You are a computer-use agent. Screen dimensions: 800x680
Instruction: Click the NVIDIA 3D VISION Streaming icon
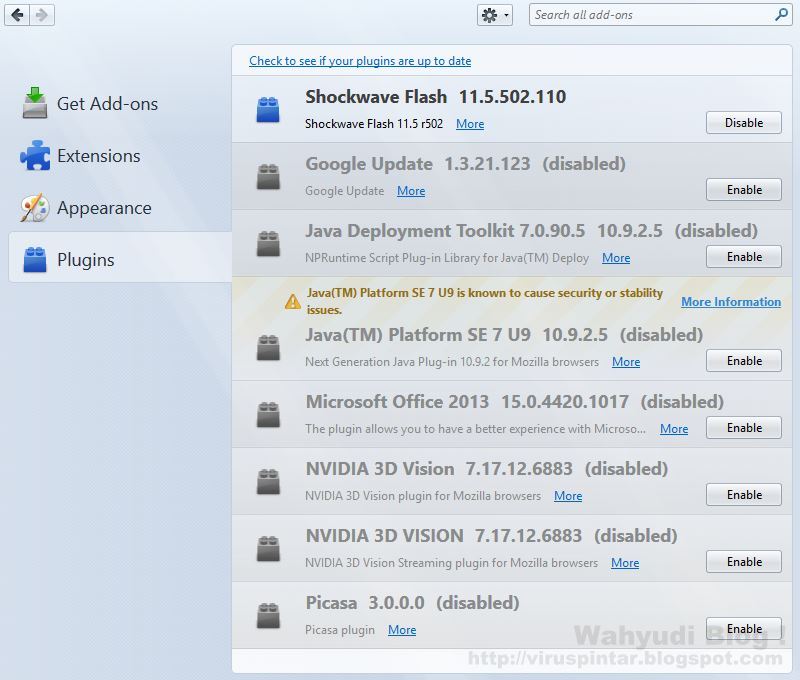point(268,548)
